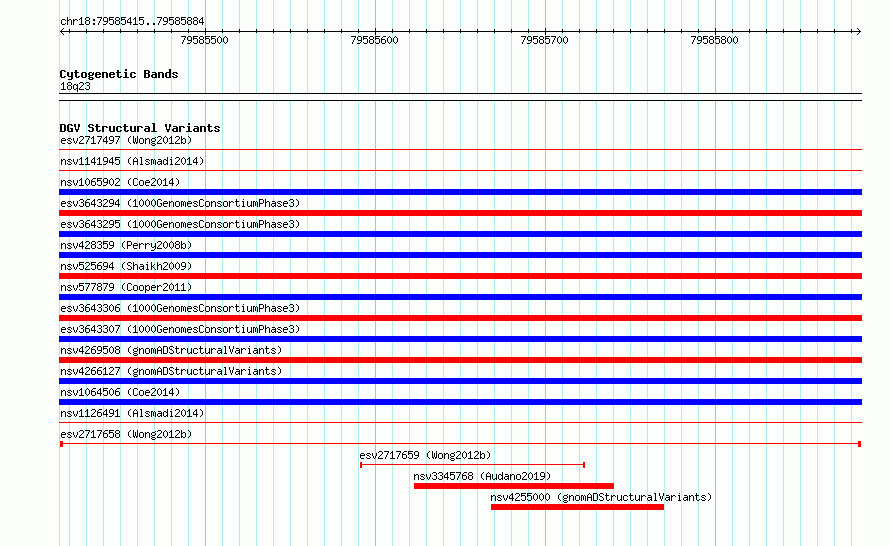This screenshot has width=890, height=546.
Task: Click the blue bar of nsv428359
Action: [x=460, y=255]
